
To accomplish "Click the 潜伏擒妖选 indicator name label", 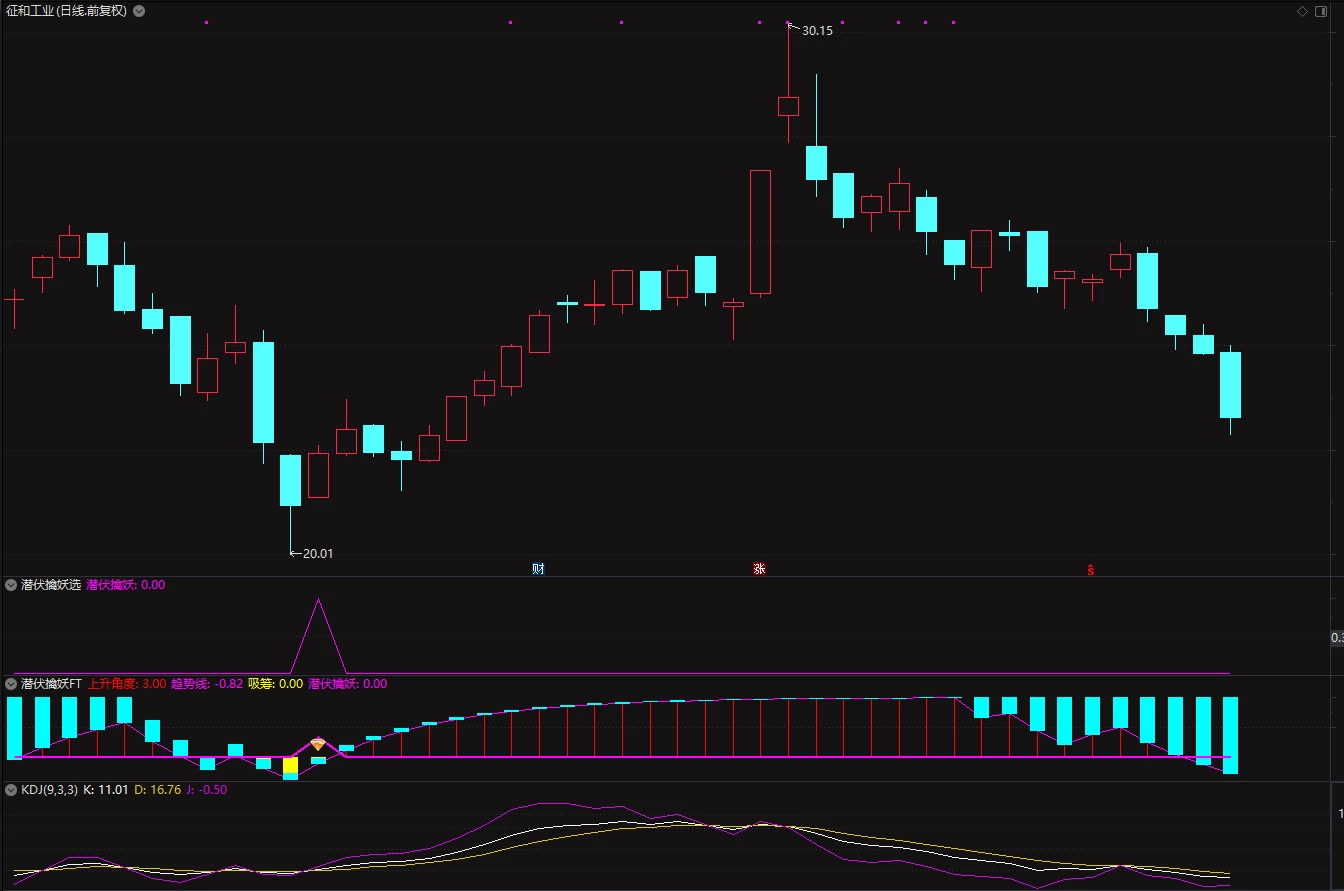I will click(x=51, y=585).
